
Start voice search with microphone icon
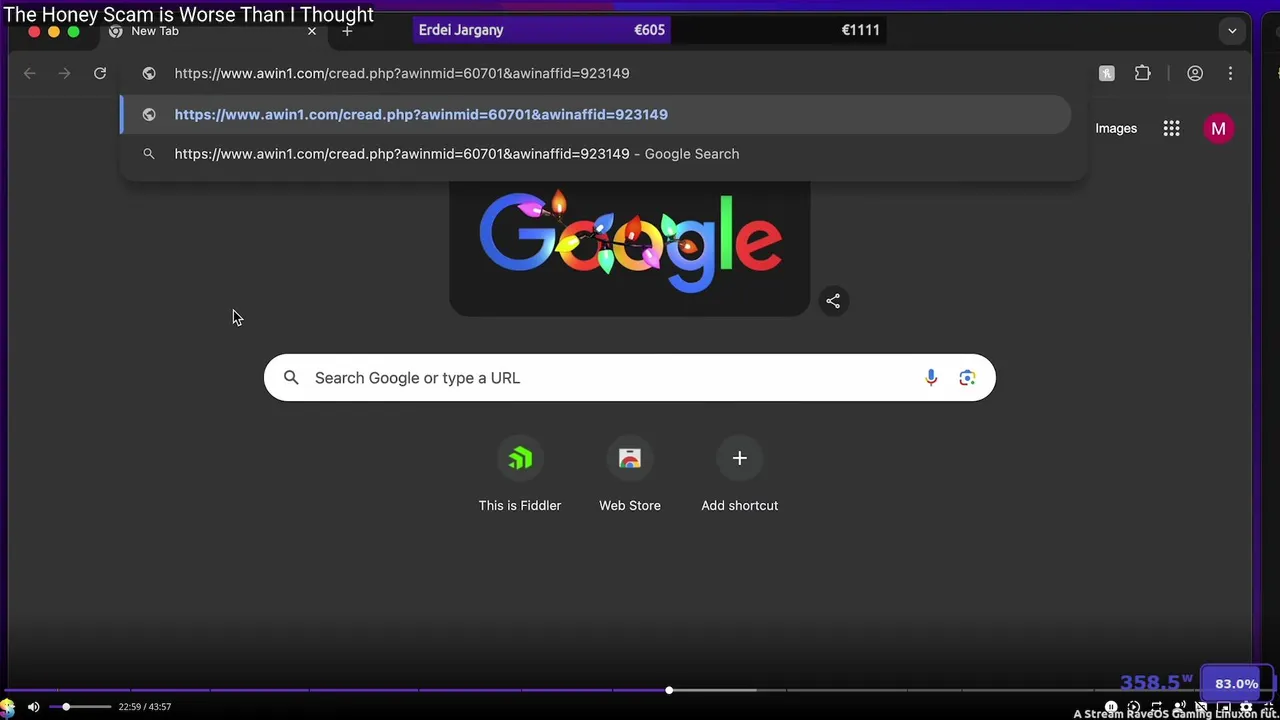point(931,377)
